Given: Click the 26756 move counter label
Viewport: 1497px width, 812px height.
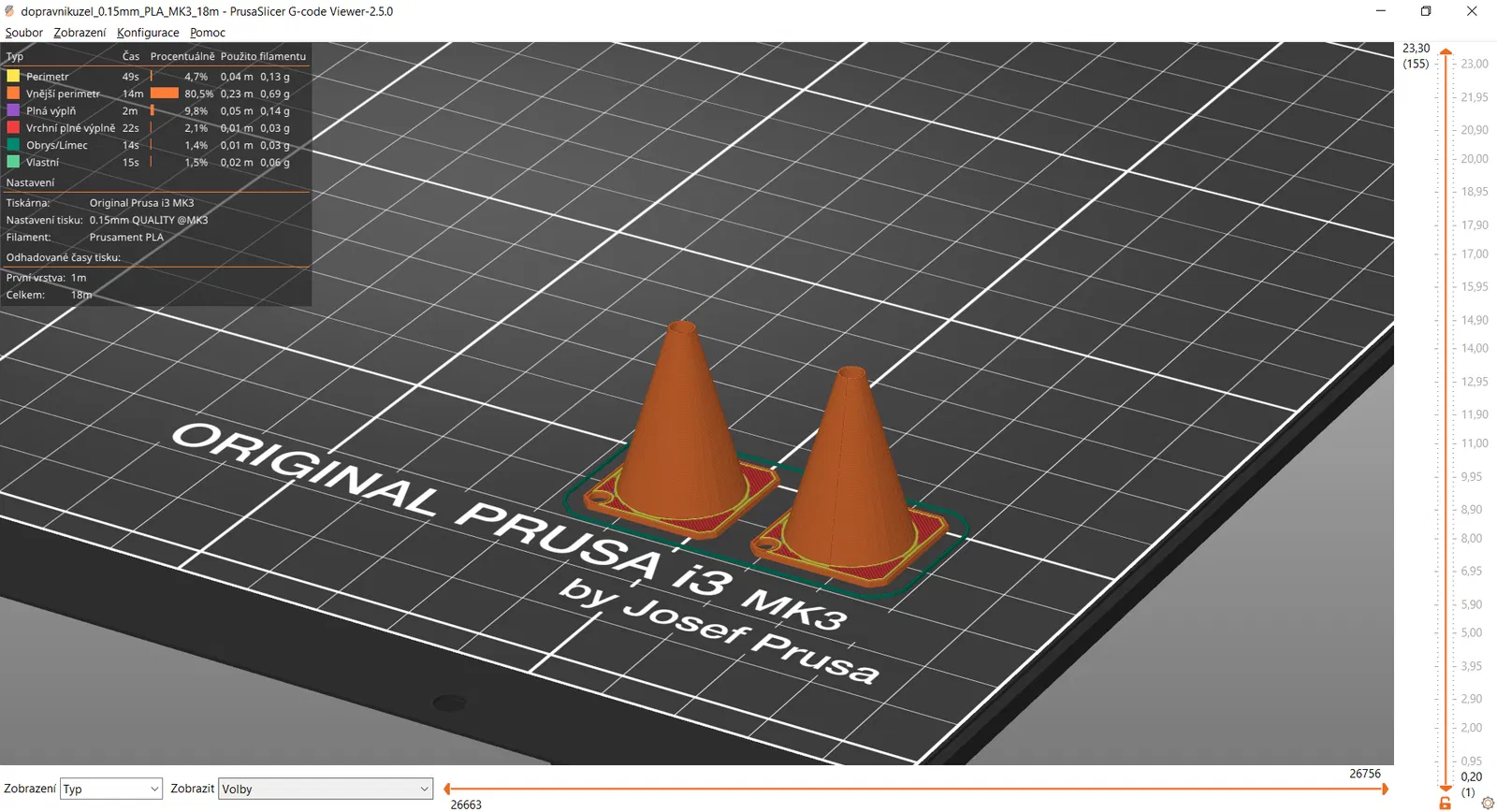Looking at the screenshot, I should pyautogui.click(x=1365, y=774).
